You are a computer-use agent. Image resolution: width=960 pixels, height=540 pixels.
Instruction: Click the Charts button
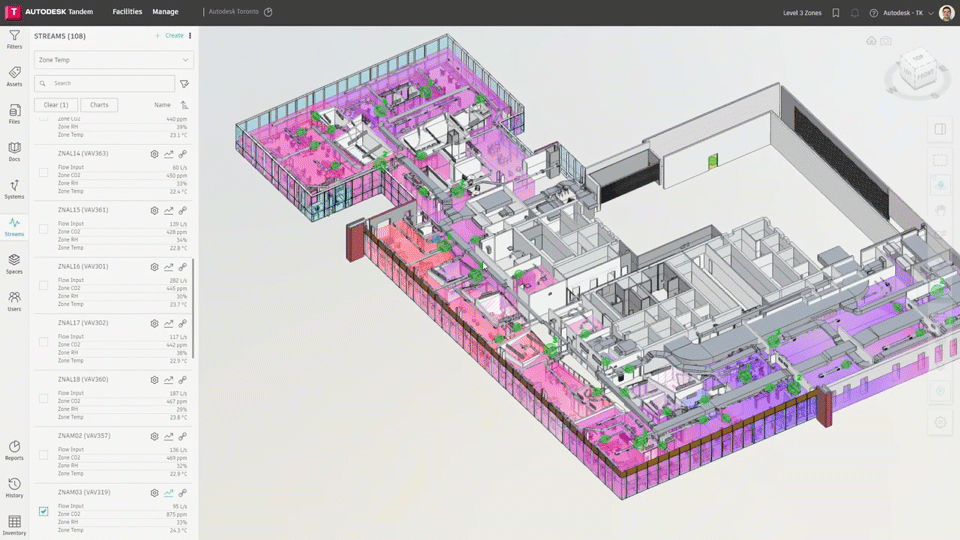99,105
